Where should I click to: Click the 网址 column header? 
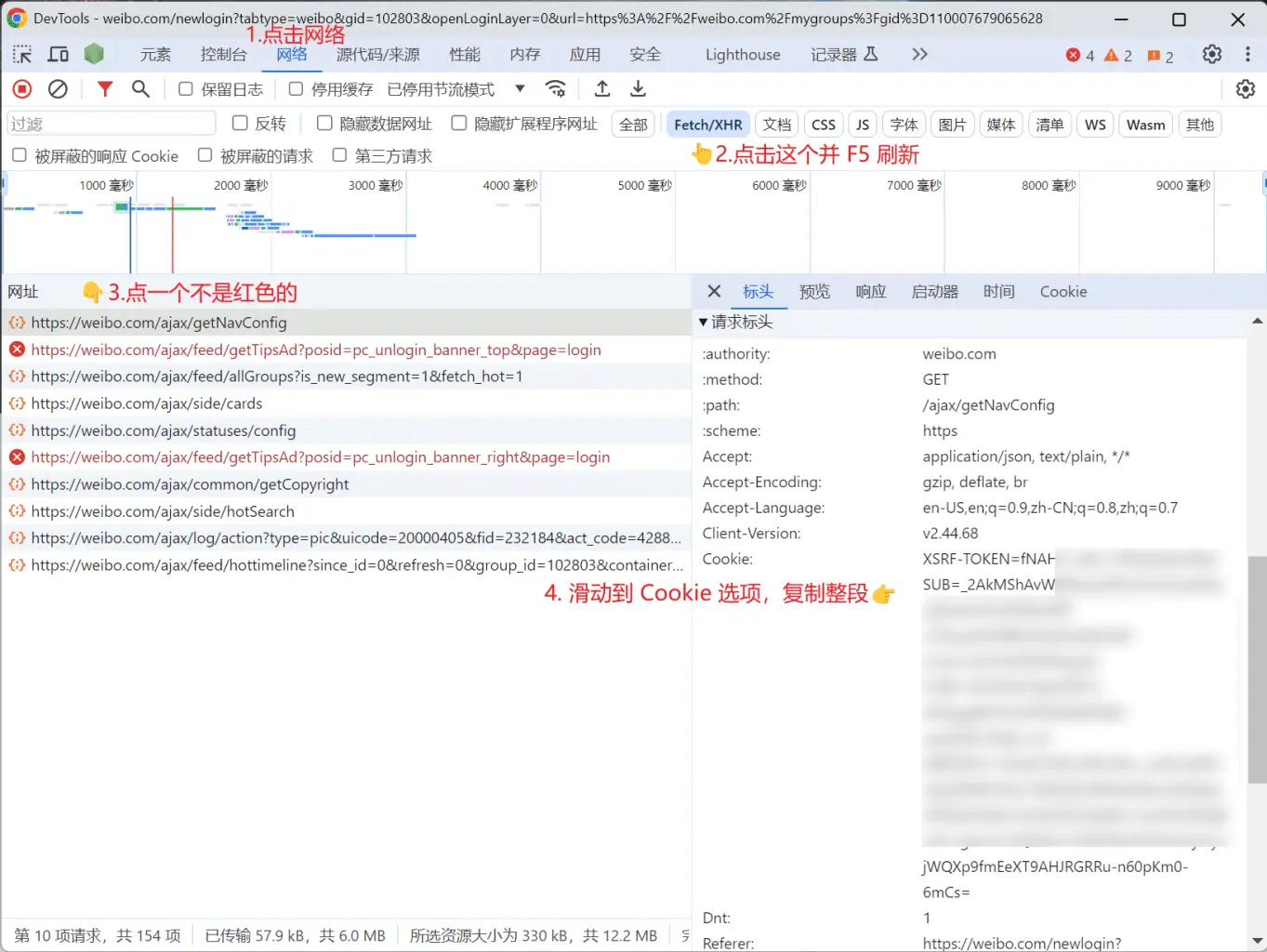coord(23,292)
